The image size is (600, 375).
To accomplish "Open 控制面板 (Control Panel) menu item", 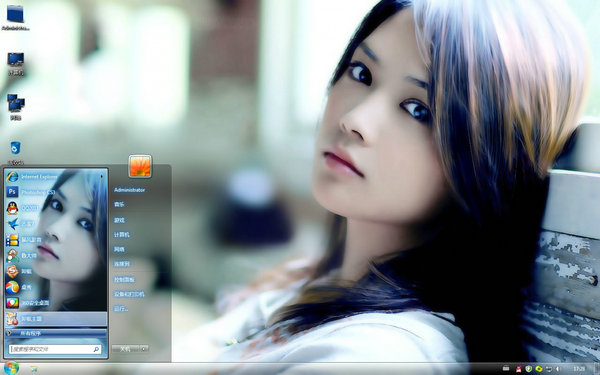I will point(124,280).
